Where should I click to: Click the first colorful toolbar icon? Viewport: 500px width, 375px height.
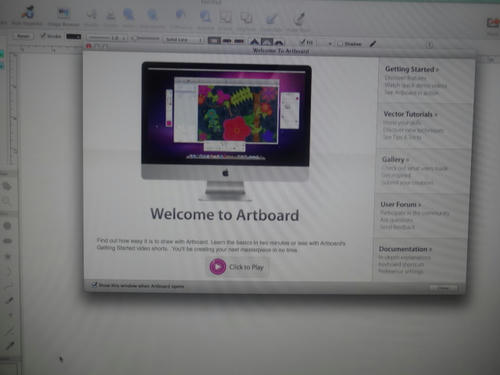(28, 12)
